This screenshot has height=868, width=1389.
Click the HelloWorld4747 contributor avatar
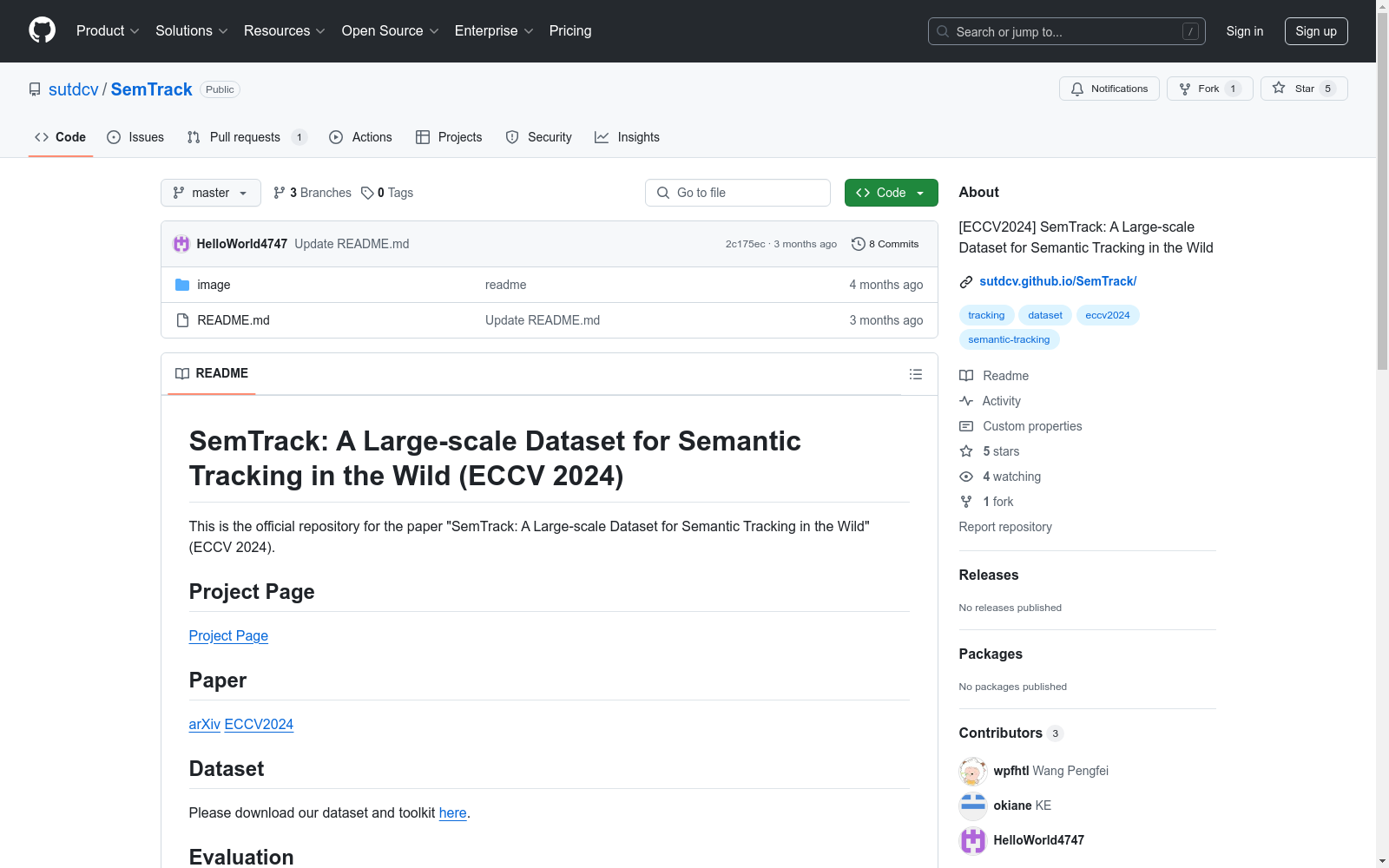coord(973,840)
